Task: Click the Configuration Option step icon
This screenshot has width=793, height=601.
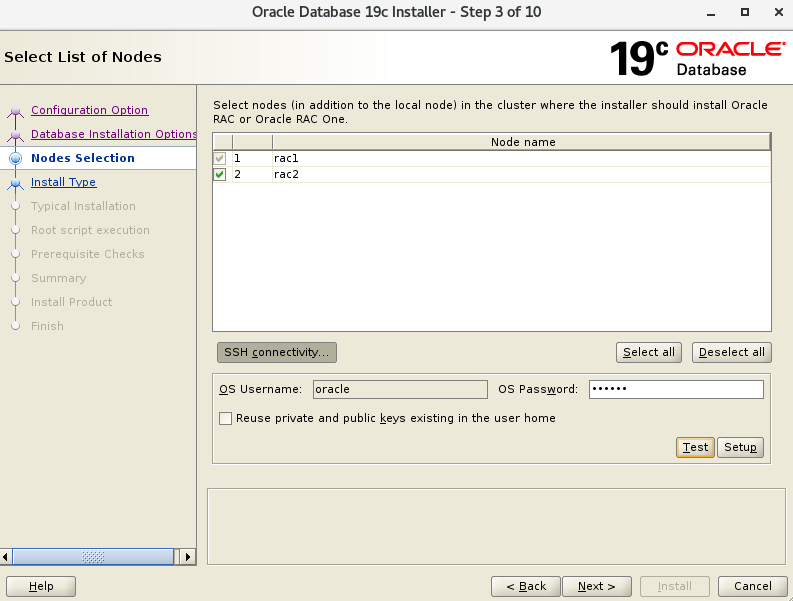Action: coord(15,112)
